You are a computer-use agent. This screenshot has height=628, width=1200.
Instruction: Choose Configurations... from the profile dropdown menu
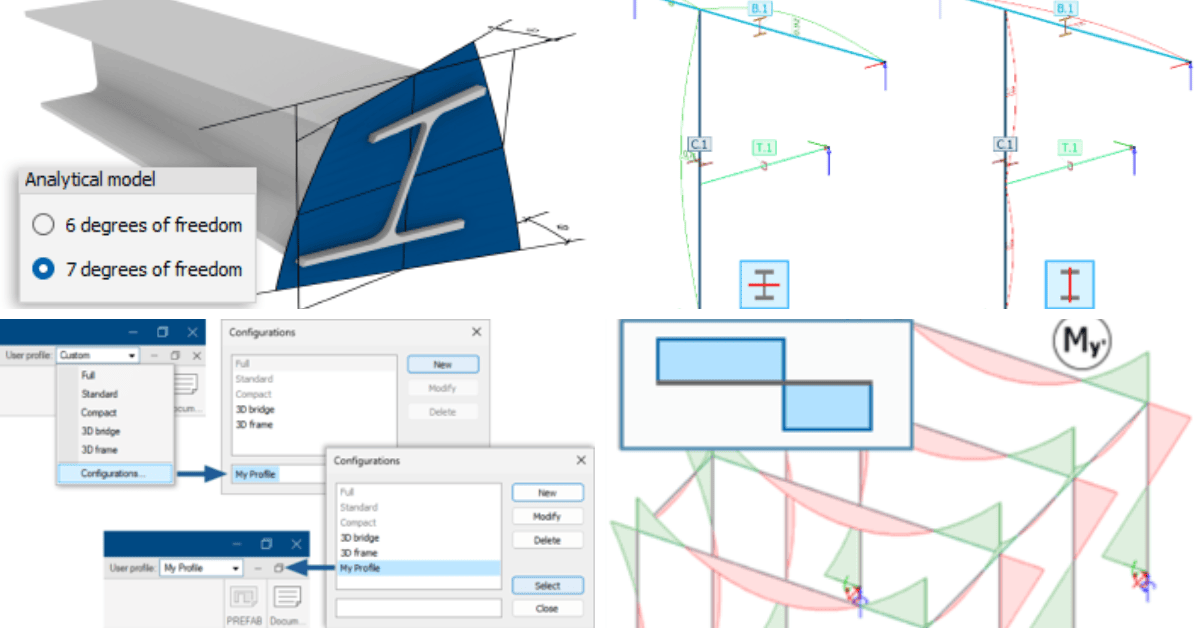click(113, 473)
